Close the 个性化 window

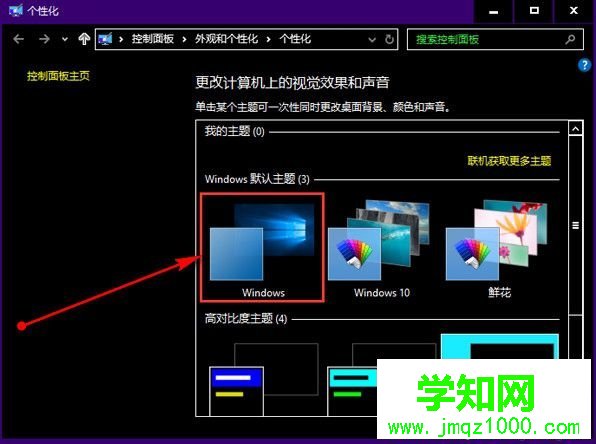(x=574, y=11)
